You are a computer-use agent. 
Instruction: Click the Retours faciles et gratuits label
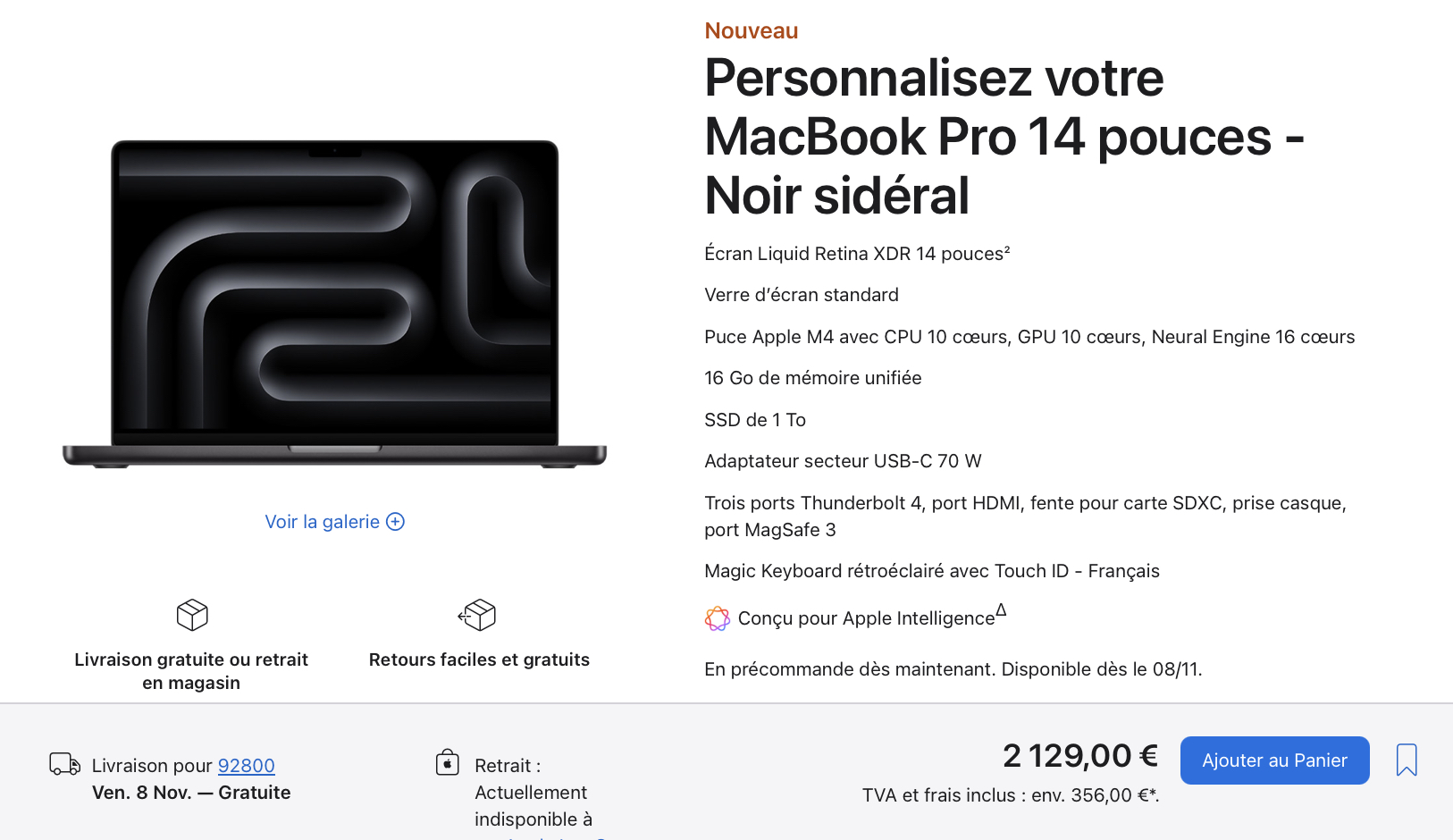[x=479, y=659]
